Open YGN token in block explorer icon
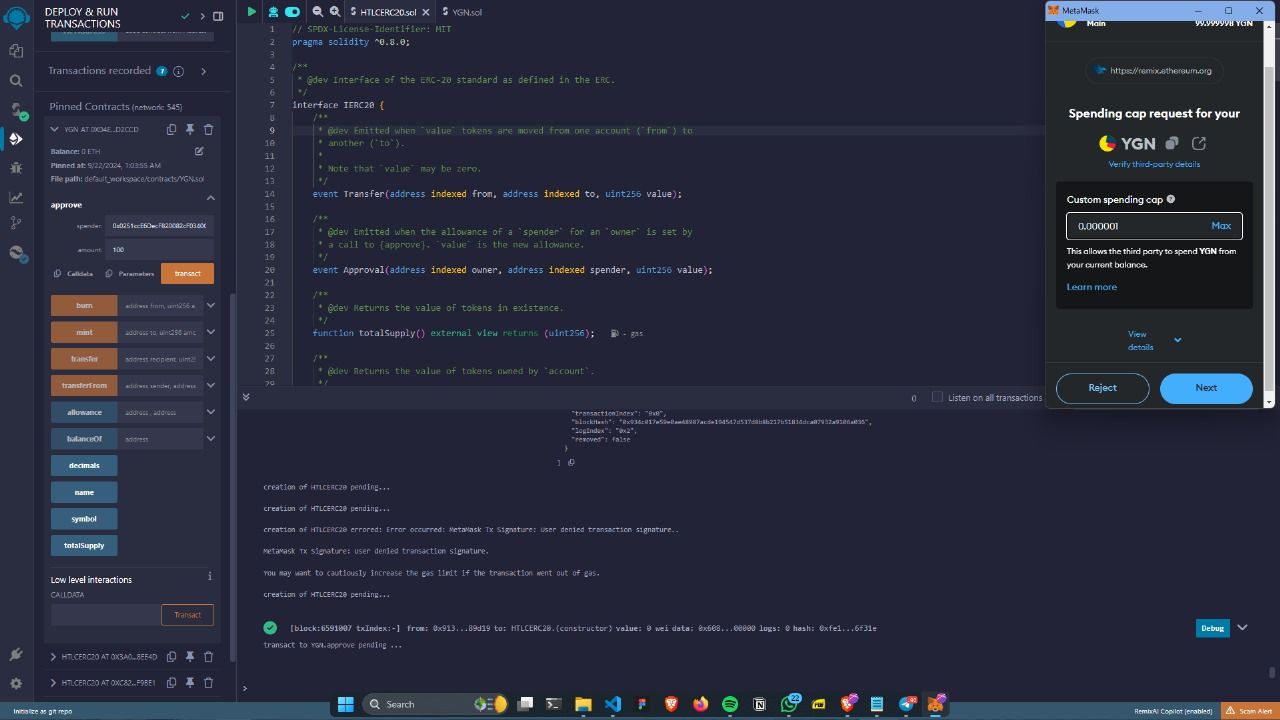Viewport: 1280px width, 720px height. tap(1199, 143)
